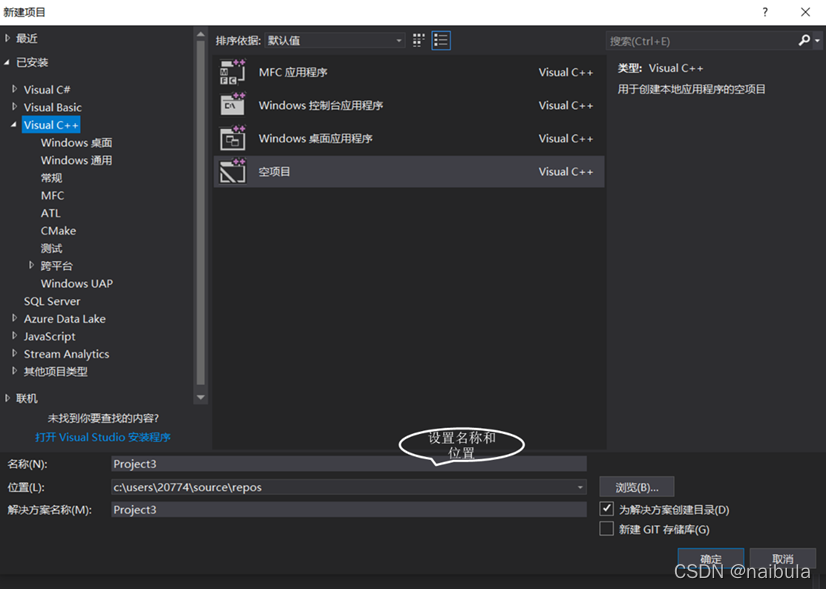
Task: Click the 空项目 template icon
Action: pyautogui.click(x=232, y=171)
